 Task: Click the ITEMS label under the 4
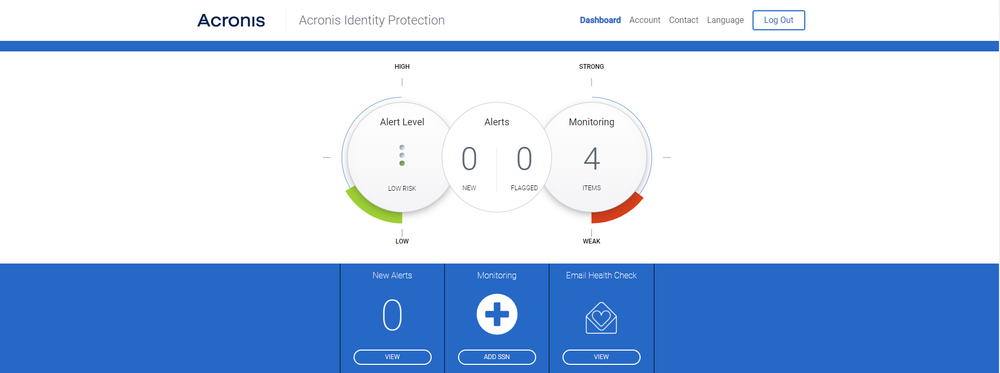coord(592,188)
